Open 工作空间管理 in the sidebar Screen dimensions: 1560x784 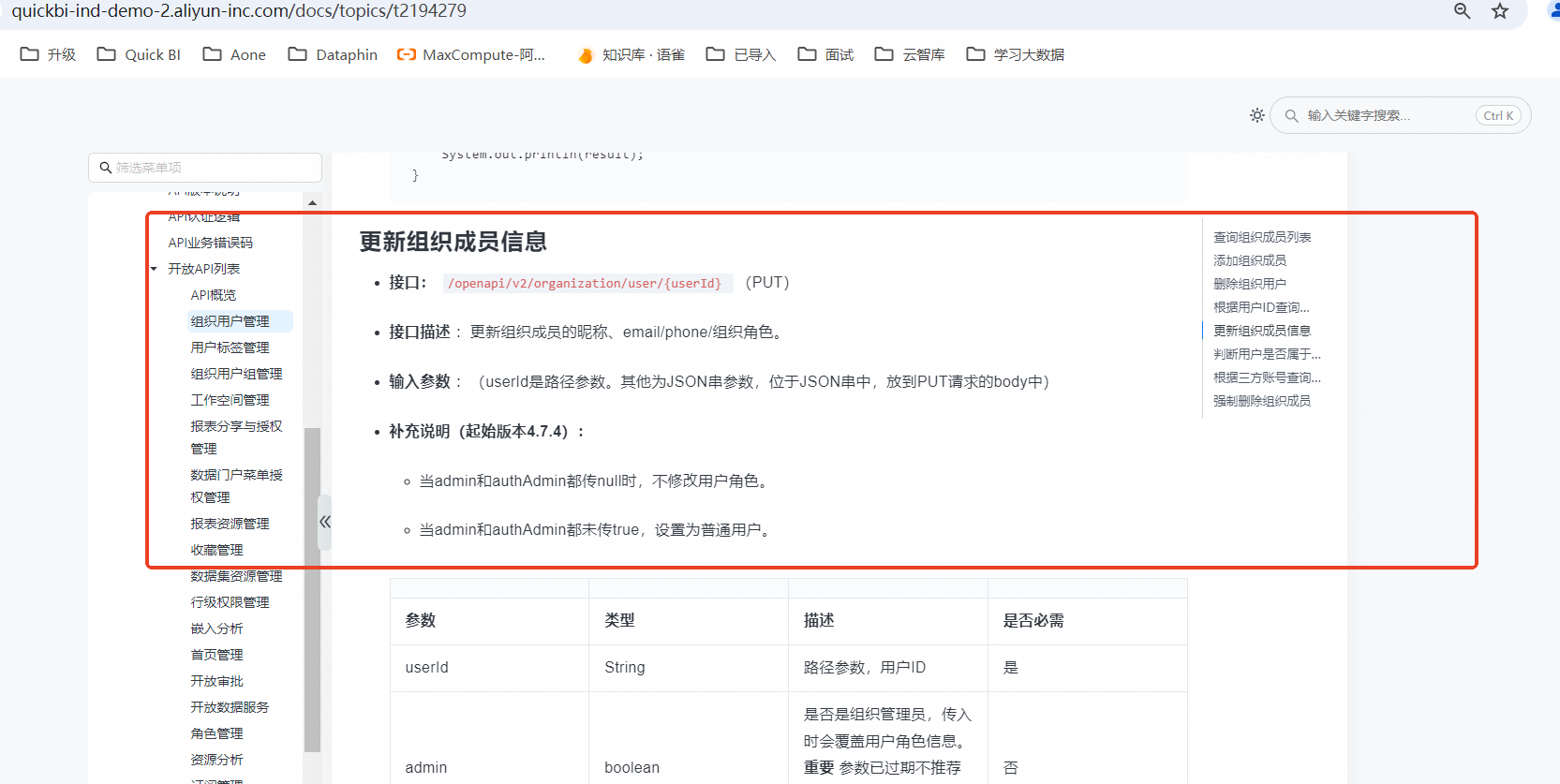(x=230, y=400)
